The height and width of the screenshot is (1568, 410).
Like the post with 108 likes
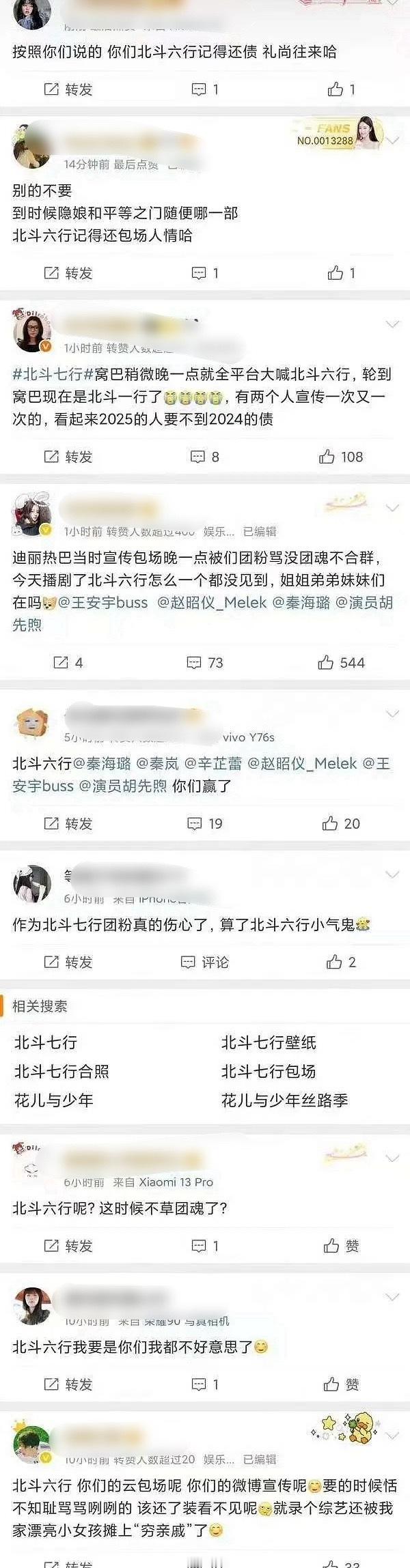(x=341, y=457)
